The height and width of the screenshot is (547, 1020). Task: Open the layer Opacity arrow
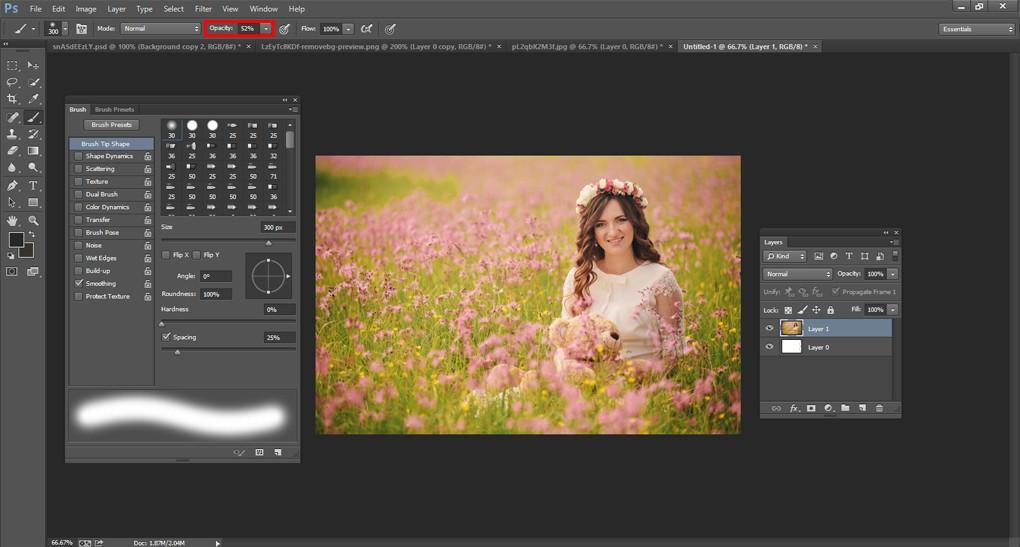[x=893, y=274]
